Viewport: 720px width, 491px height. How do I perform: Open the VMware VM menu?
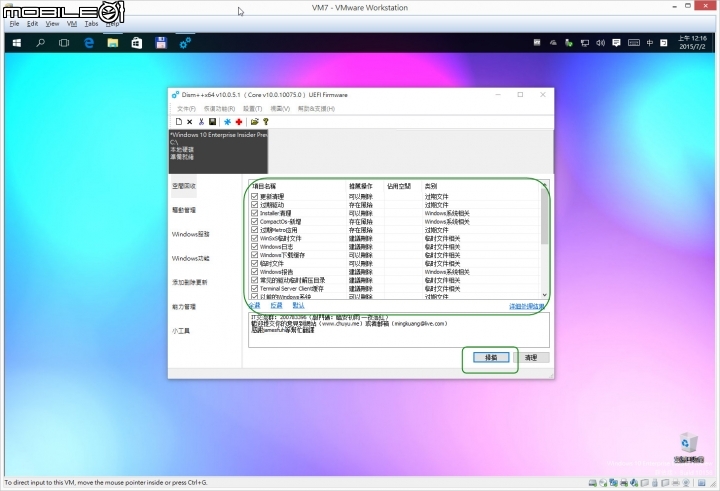pyautogui.click(x=72, y=24)
